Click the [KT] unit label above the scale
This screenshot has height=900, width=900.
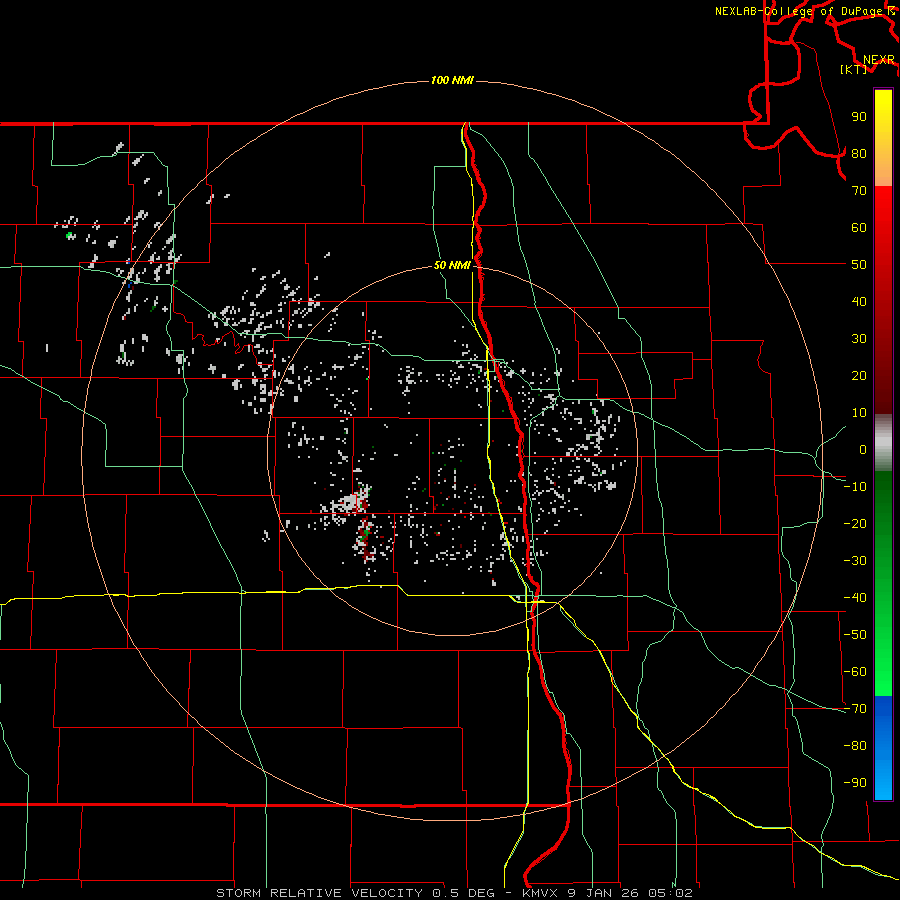[853, 69]
